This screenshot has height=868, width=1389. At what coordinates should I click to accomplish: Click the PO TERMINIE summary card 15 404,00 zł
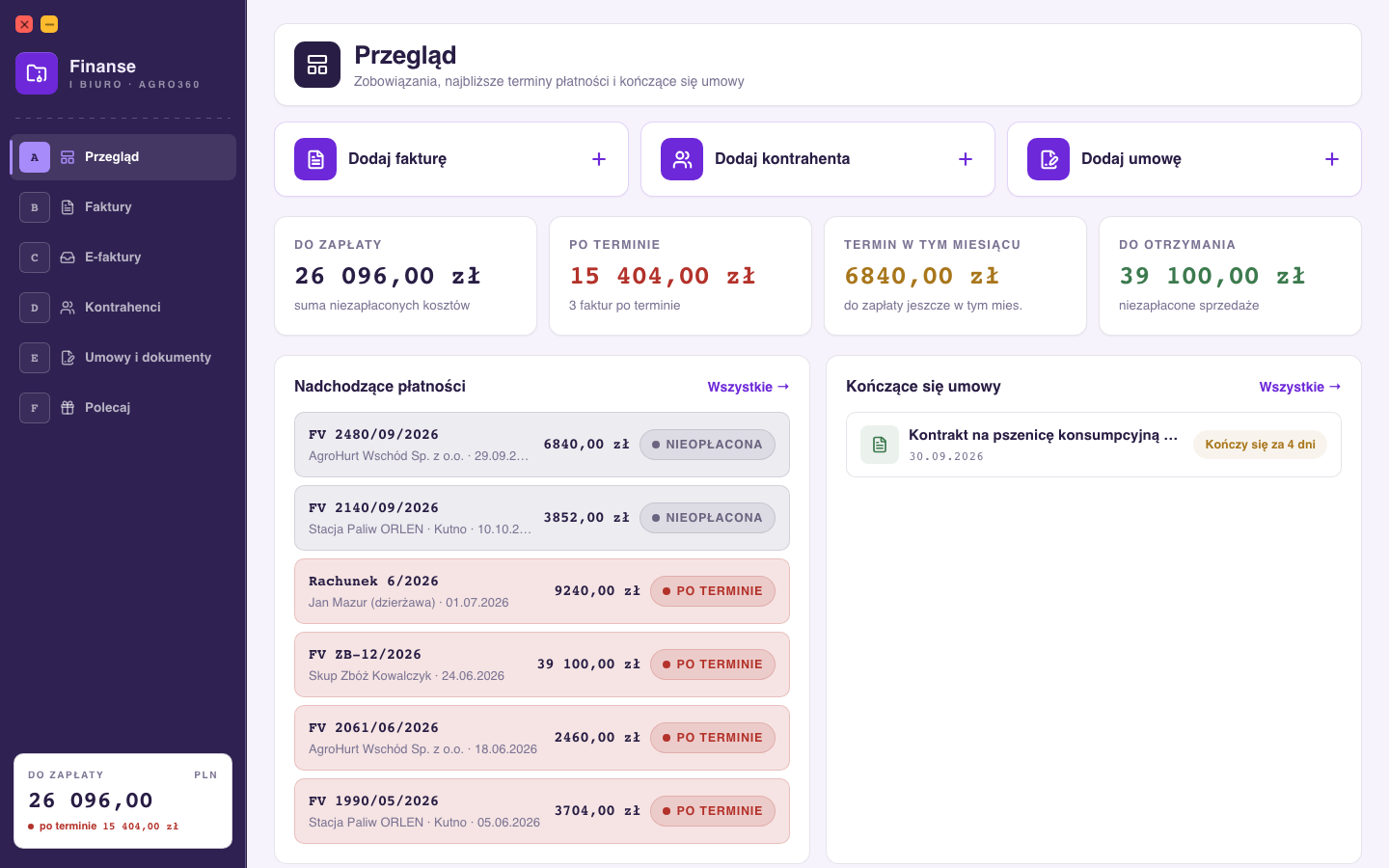(680, 276)
